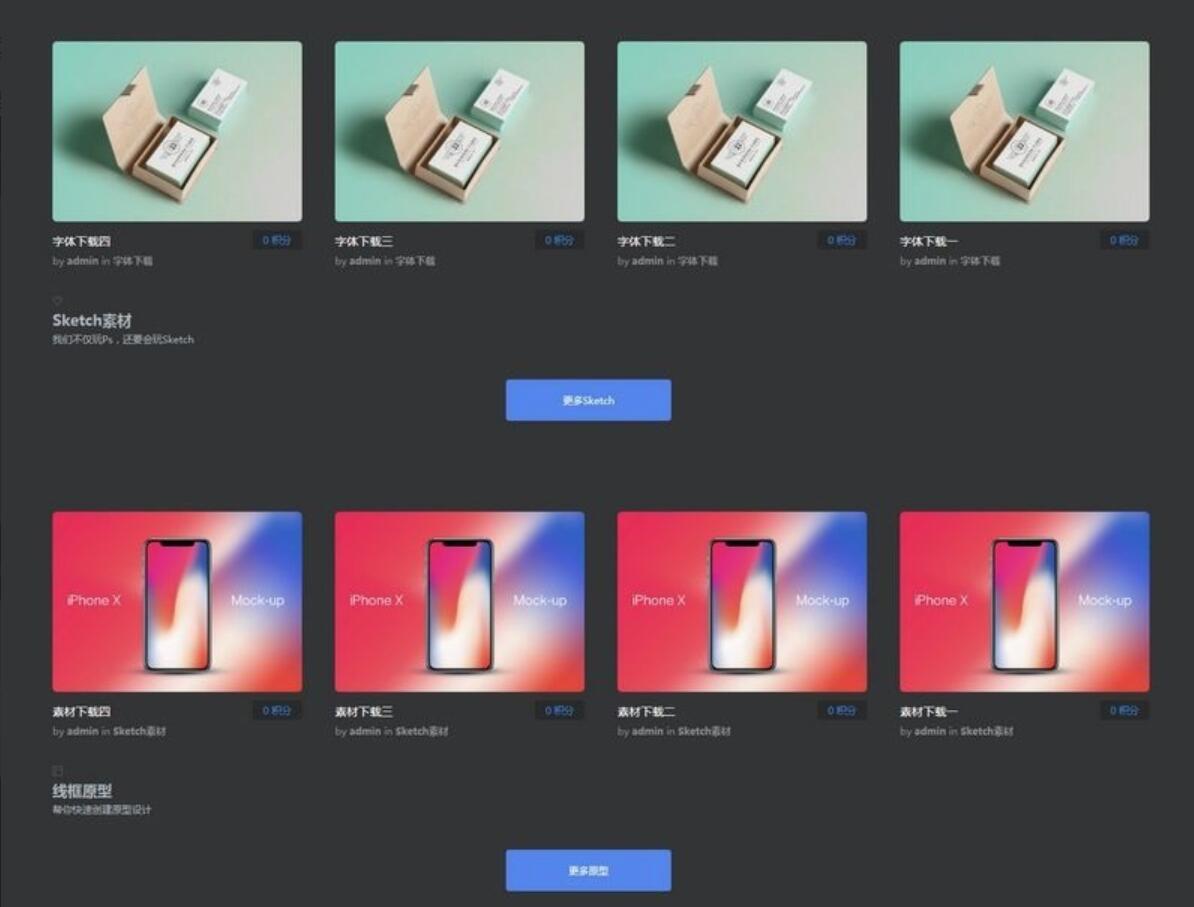1194x907 pixels.
Task: Click the small icon above 线框原型 heading
Action: 58,771
